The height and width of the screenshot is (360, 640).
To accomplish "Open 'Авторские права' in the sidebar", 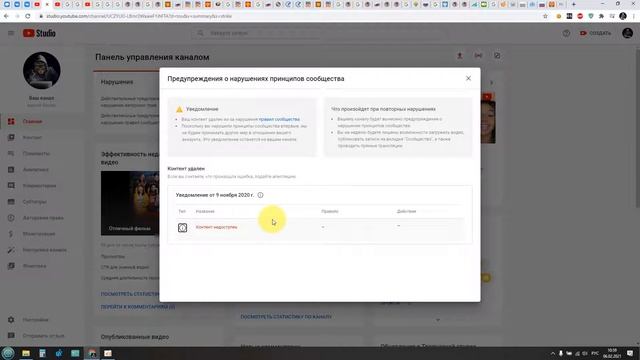I will point(42,218).
